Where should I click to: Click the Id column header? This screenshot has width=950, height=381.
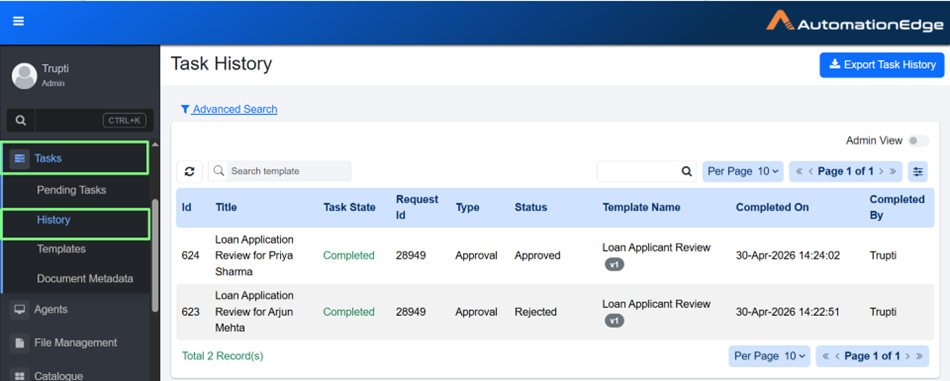pyautogui.click(x=187, y=207)
